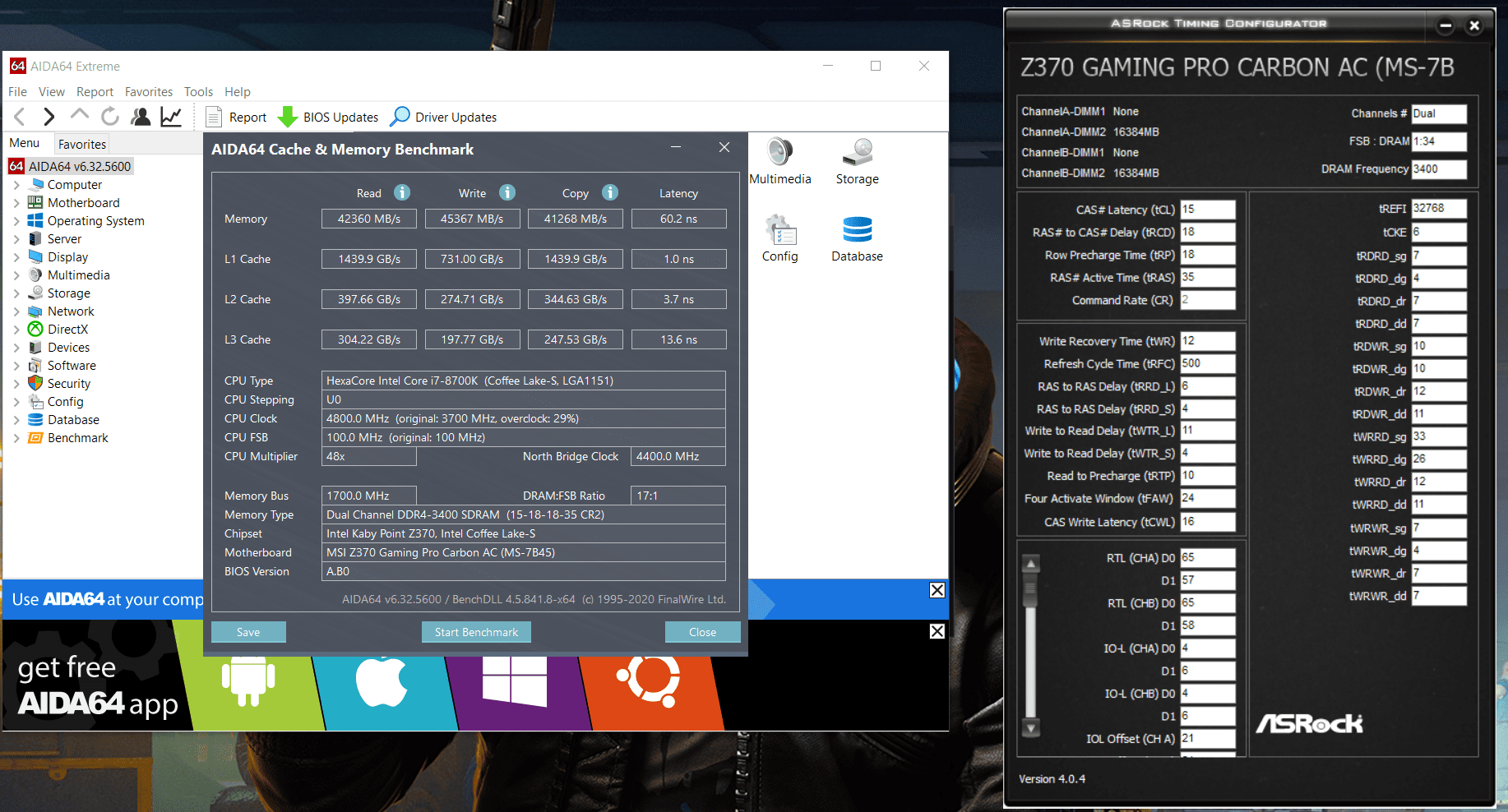Open the File menu

(x=17, y=92)
